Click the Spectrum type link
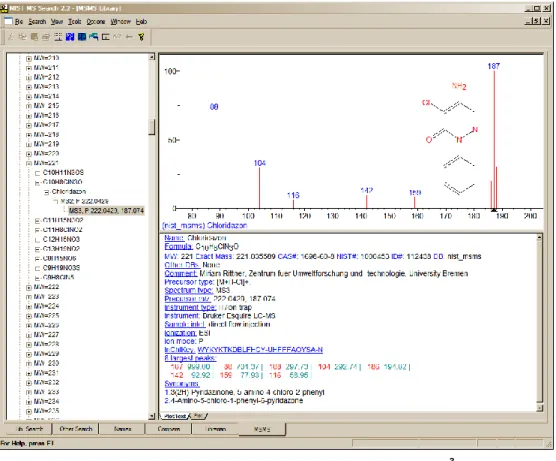 [x=189, y=290]
